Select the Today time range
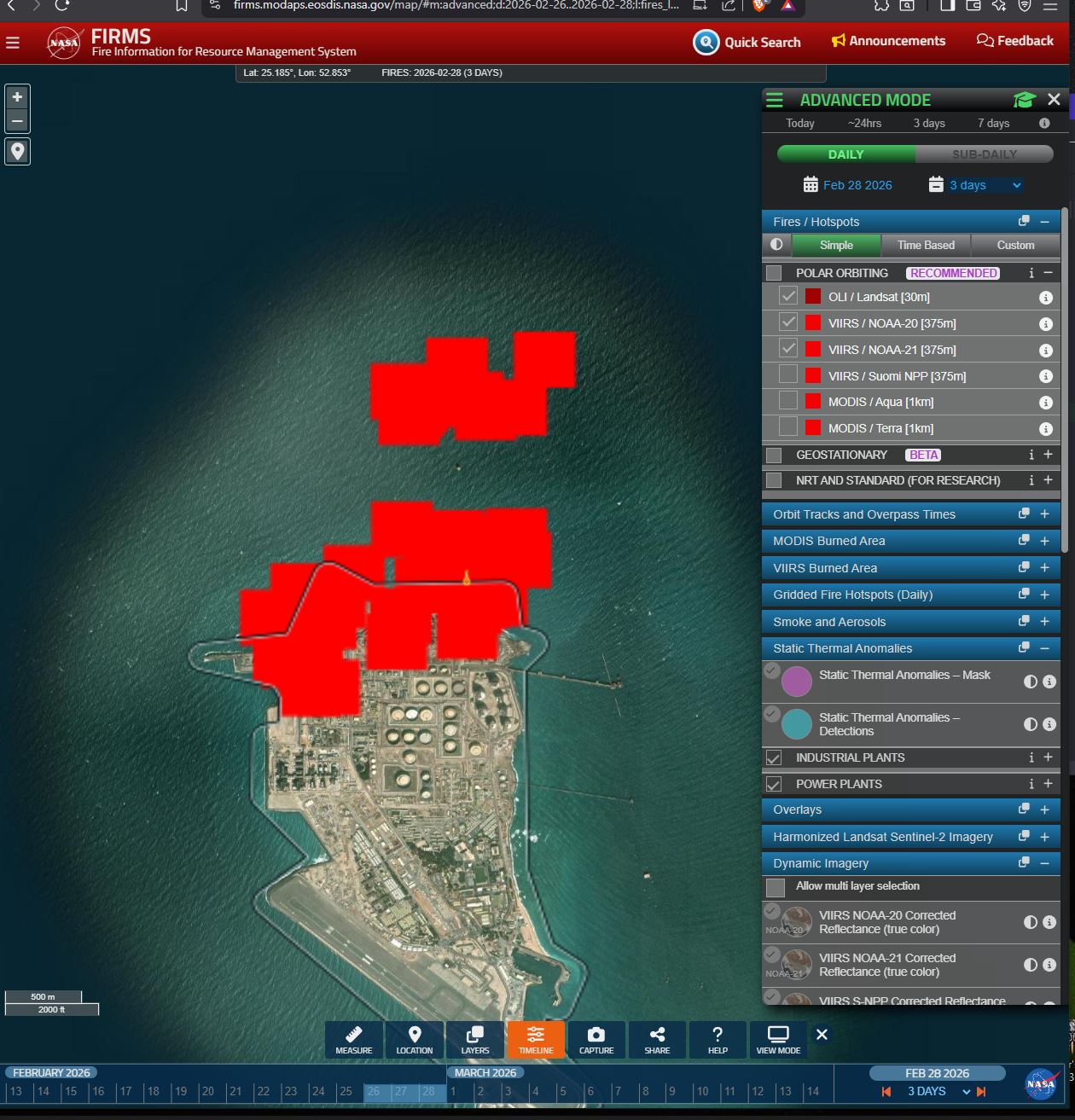The image size is (1075, 1120). coord(800,123)
